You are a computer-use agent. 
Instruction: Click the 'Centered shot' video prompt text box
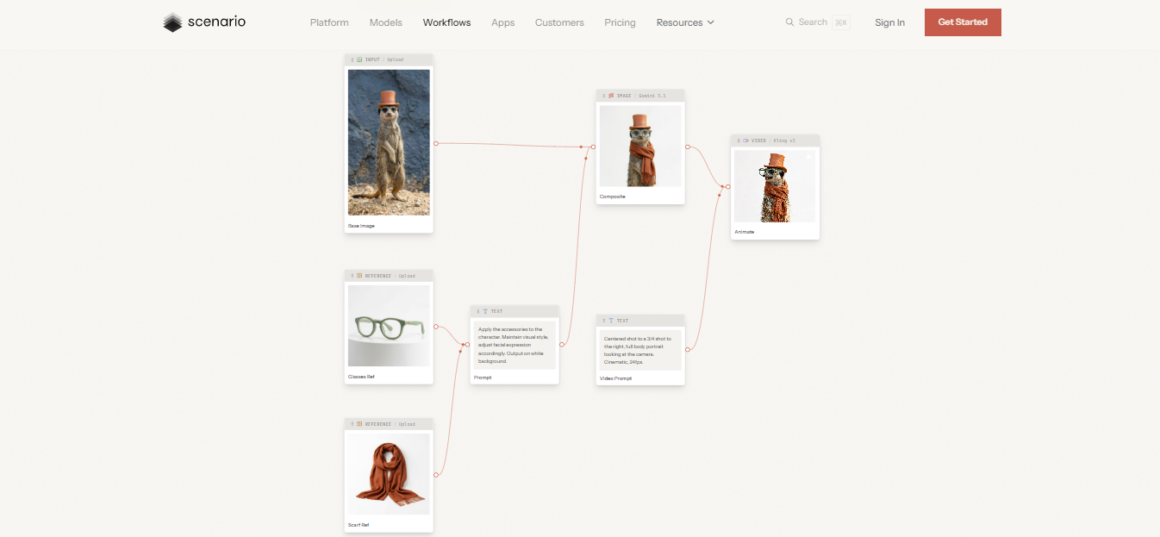641,350
